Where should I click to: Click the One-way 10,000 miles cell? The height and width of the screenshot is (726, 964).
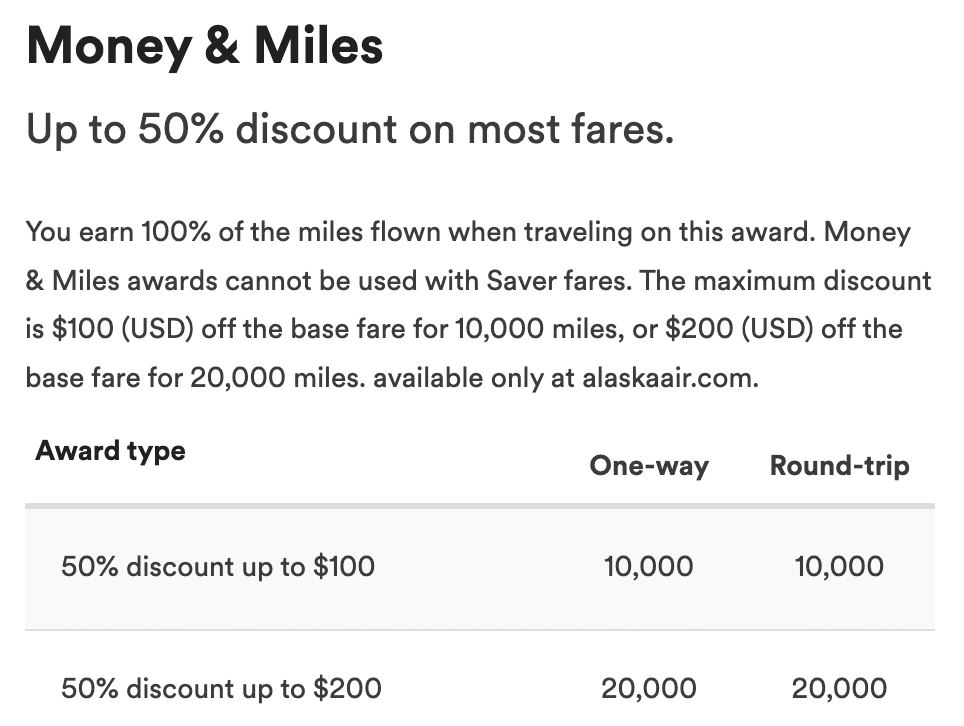(x=648, y=567)
